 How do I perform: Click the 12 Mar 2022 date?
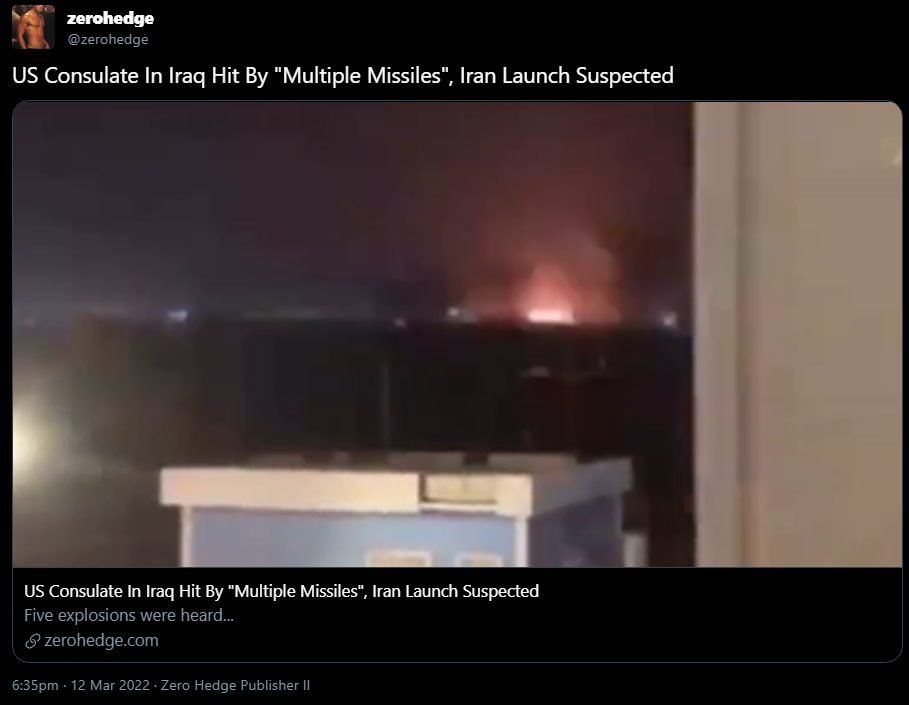(110, 685)
